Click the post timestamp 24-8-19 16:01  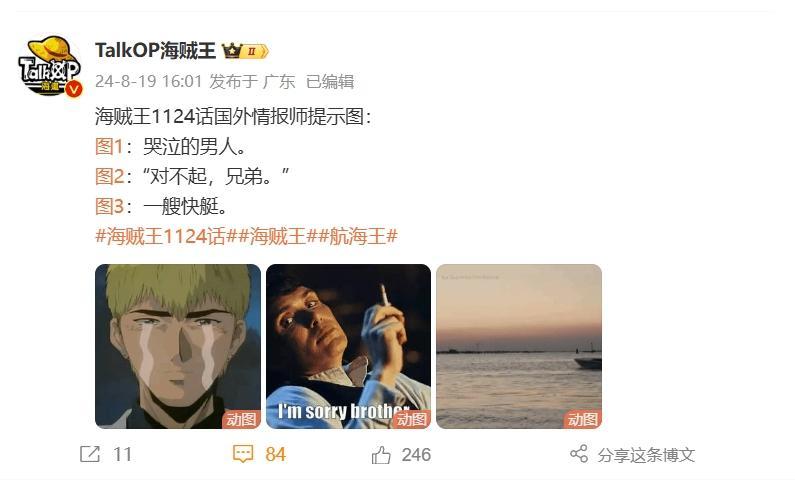[149, 81]
